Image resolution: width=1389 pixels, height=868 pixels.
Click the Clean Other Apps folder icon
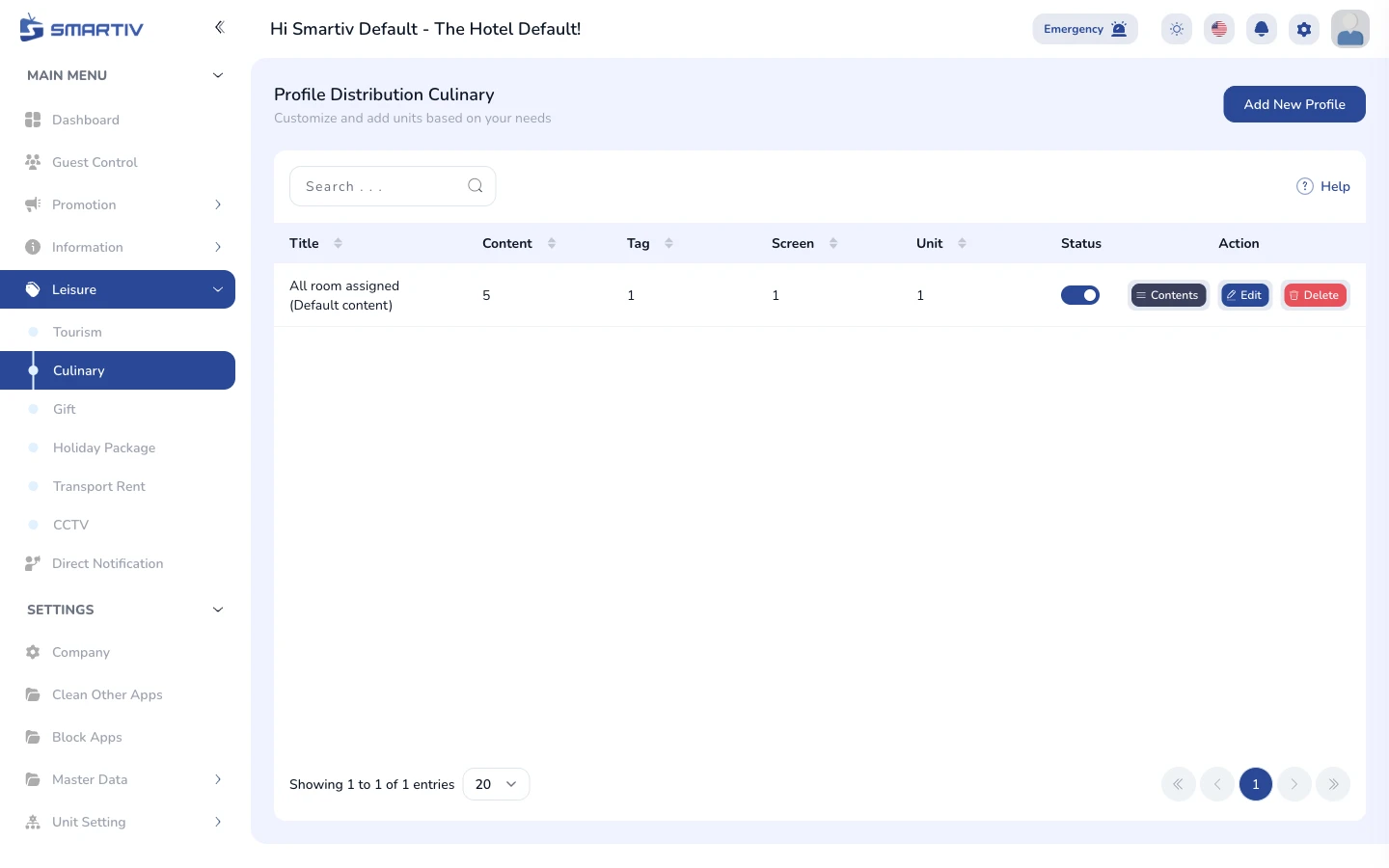click(x=33, y=694)
